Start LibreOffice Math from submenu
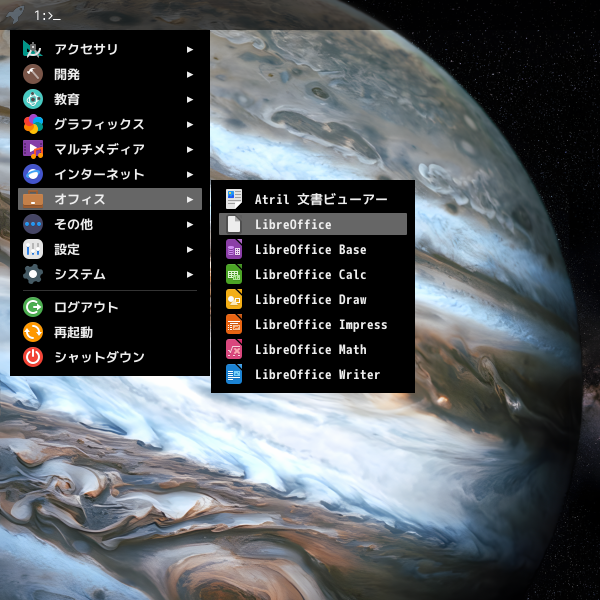The width and height of the screenshot is (600, 600). [x=313, y=349]
